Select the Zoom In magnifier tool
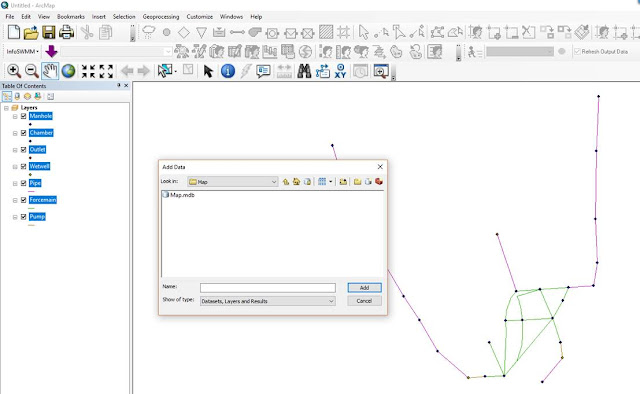Image resolution: width=640 pixels, height=394 pixels. [x=14, y=71]
